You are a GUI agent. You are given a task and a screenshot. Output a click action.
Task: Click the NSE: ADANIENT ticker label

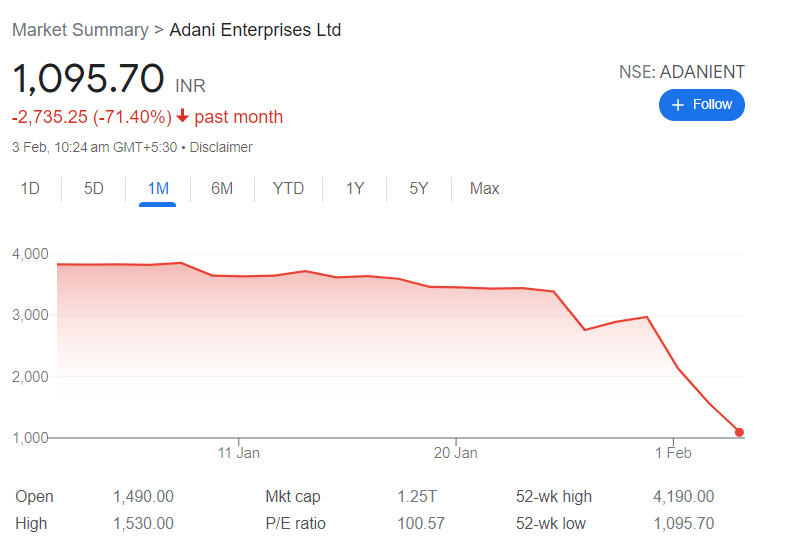682,72
